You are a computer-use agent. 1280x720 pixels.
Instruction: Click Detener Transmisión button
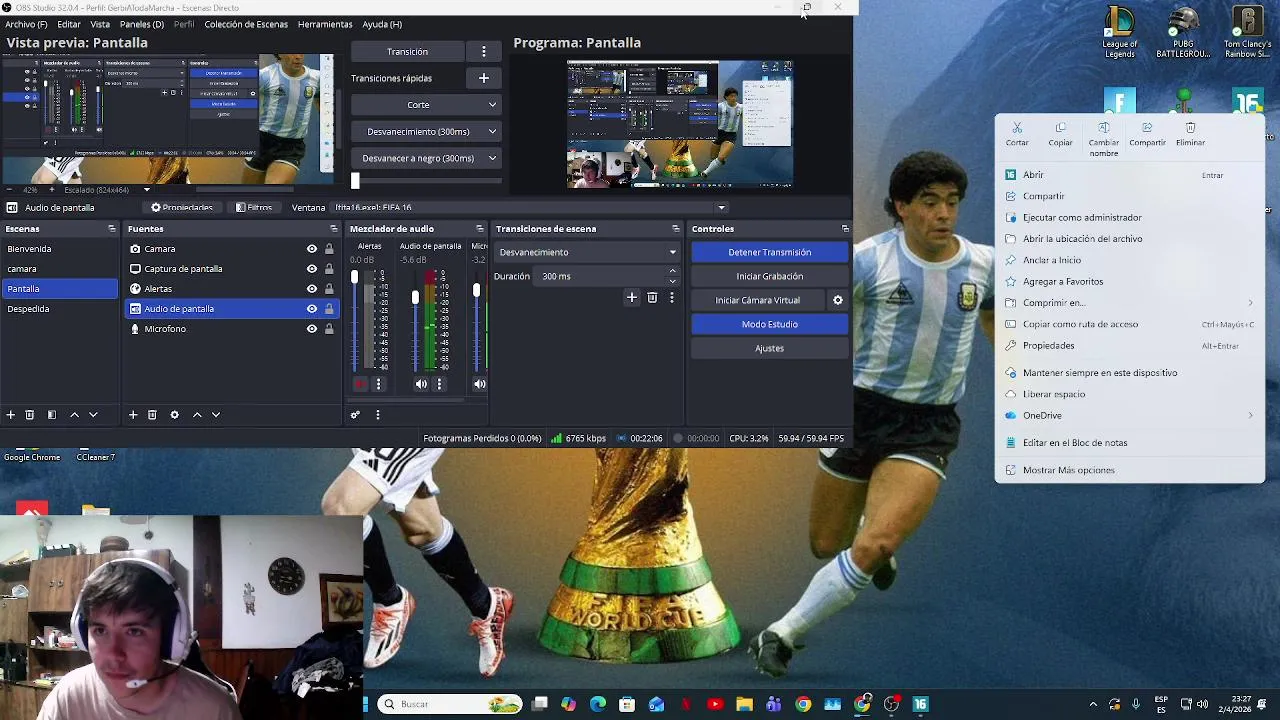click(x=770, y=252)
